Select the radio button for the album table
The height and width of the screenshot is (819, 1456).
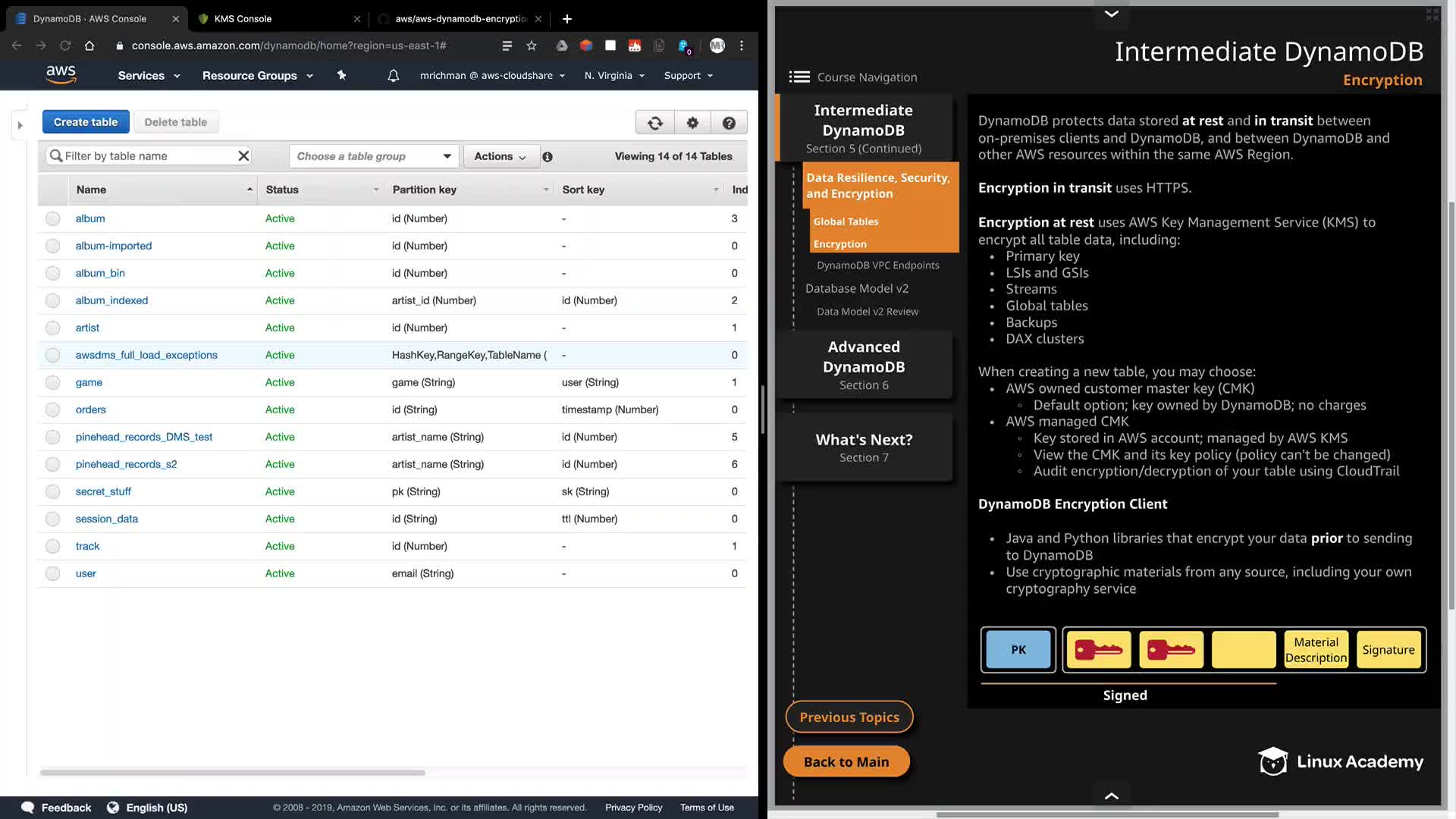(x=52, y=219)
